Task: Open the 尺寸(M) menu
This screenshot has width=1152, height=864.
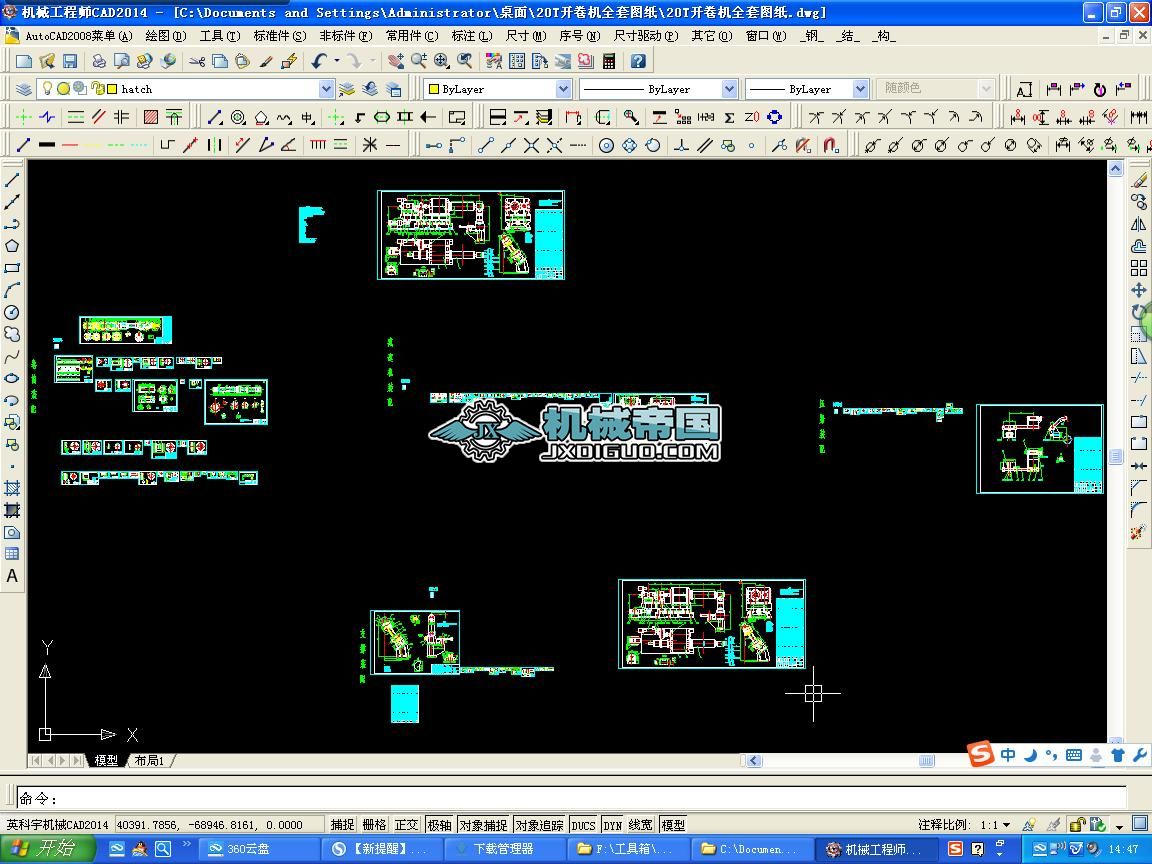Action: (x=526, y=35)
